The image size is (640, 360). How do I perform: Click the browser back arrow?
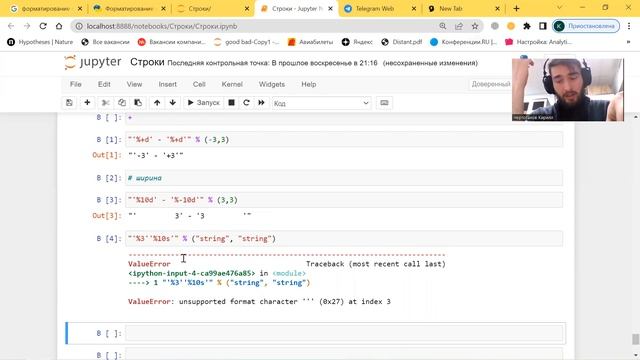click(x=11, y=26)
